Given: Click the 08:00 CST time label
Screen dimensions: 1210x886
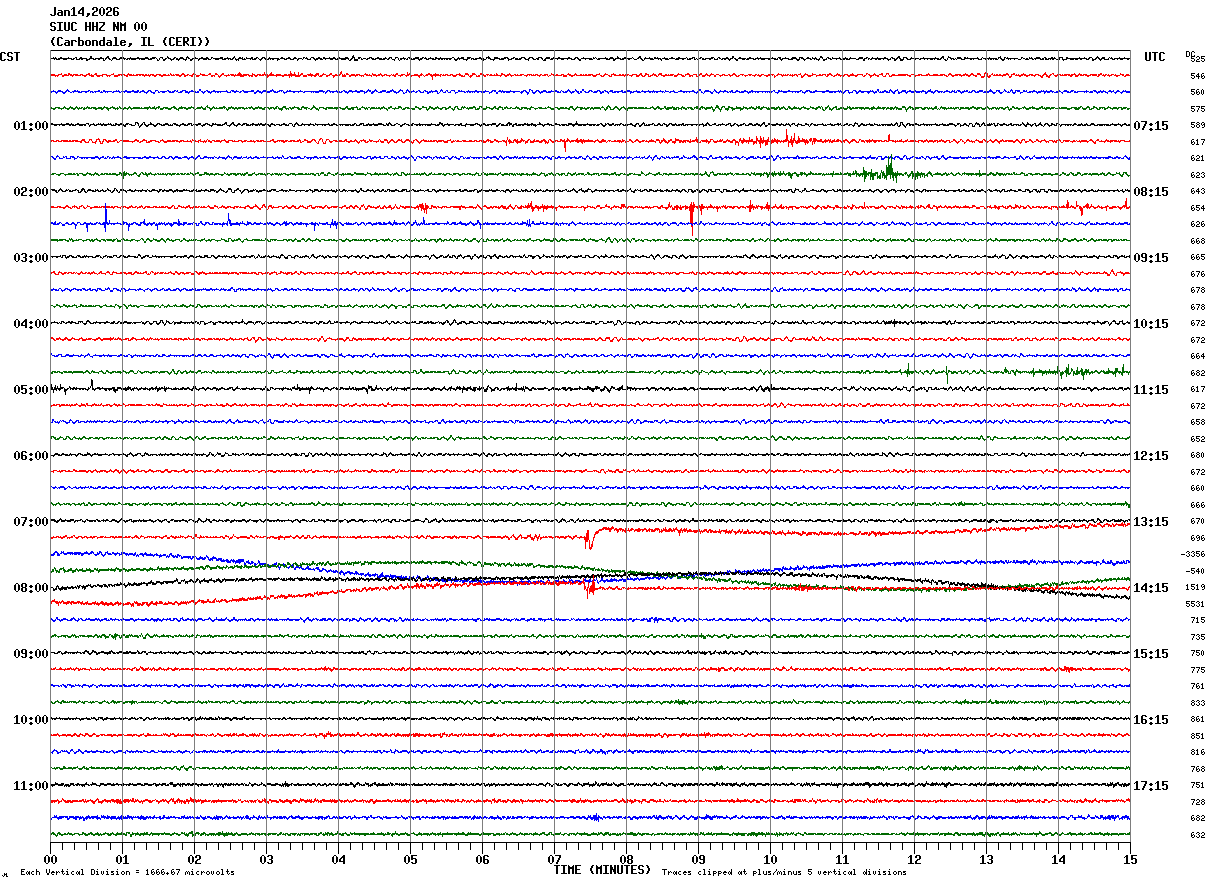Looking at the screenshot, I should (x=31, y=588).
